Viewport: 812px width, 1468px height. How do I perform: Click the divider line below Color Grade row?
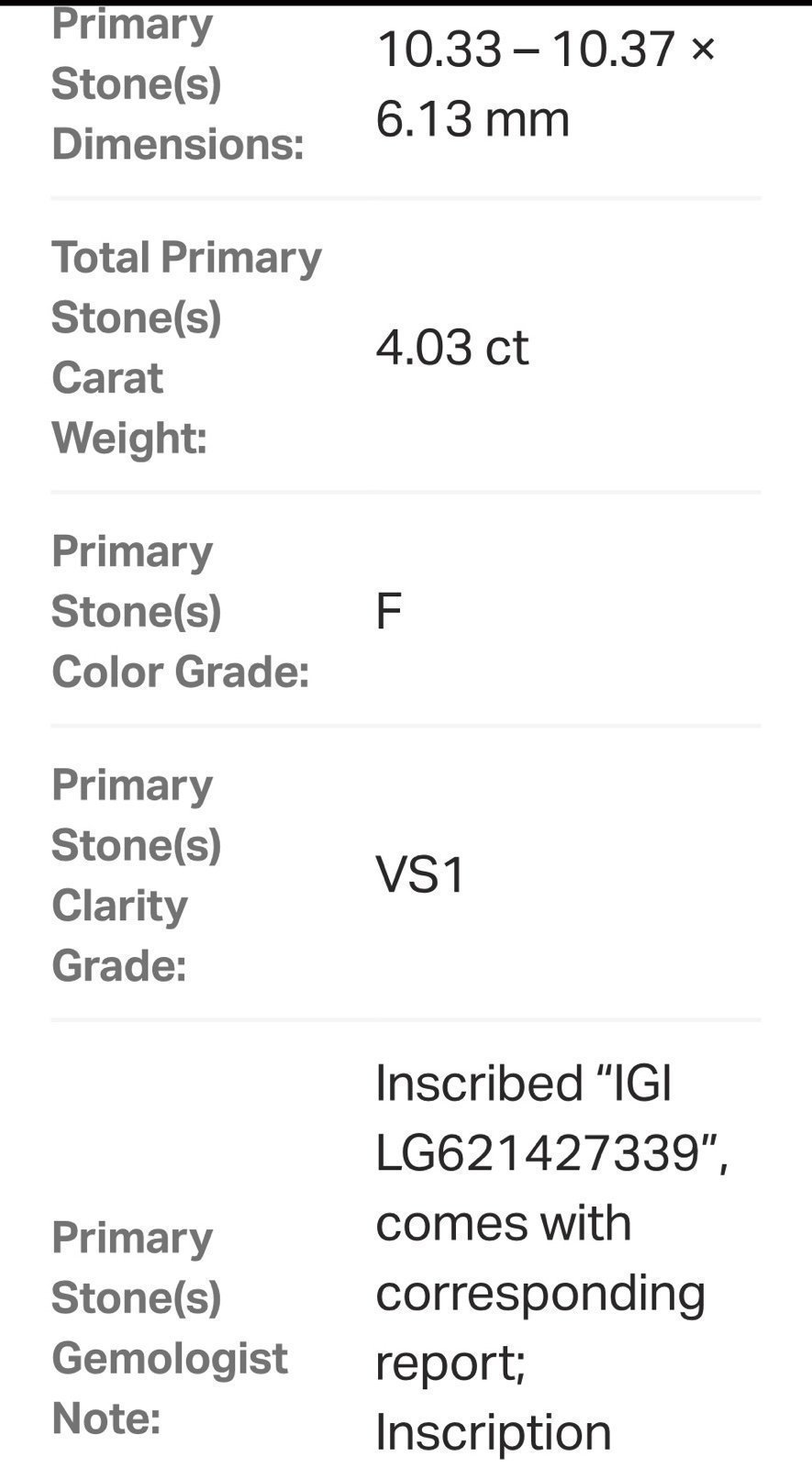click(x=406, y=726)
